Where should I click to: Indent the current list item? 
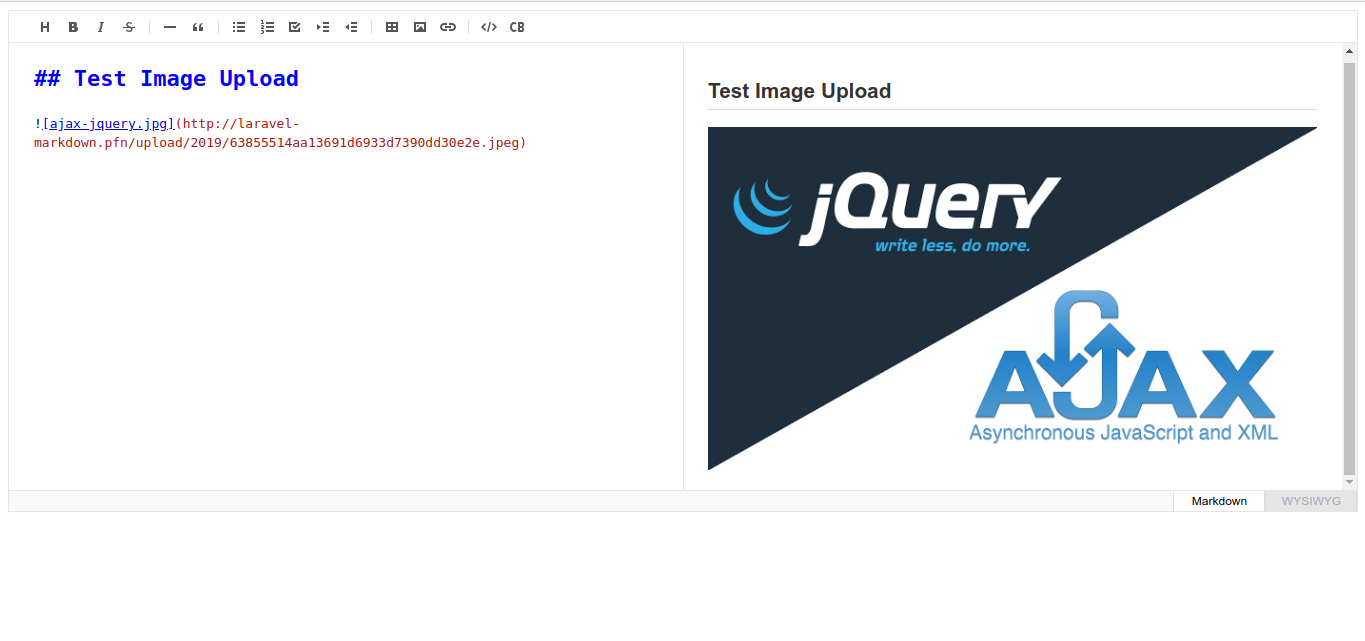tap(323, 27)
